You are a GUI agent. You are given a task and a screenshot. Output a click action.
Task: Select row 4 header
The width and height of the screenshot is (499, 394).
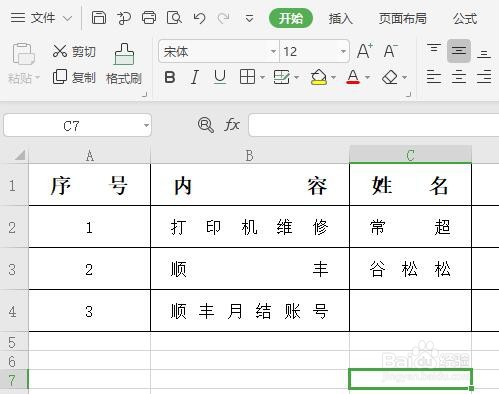[x=13, y=311]
